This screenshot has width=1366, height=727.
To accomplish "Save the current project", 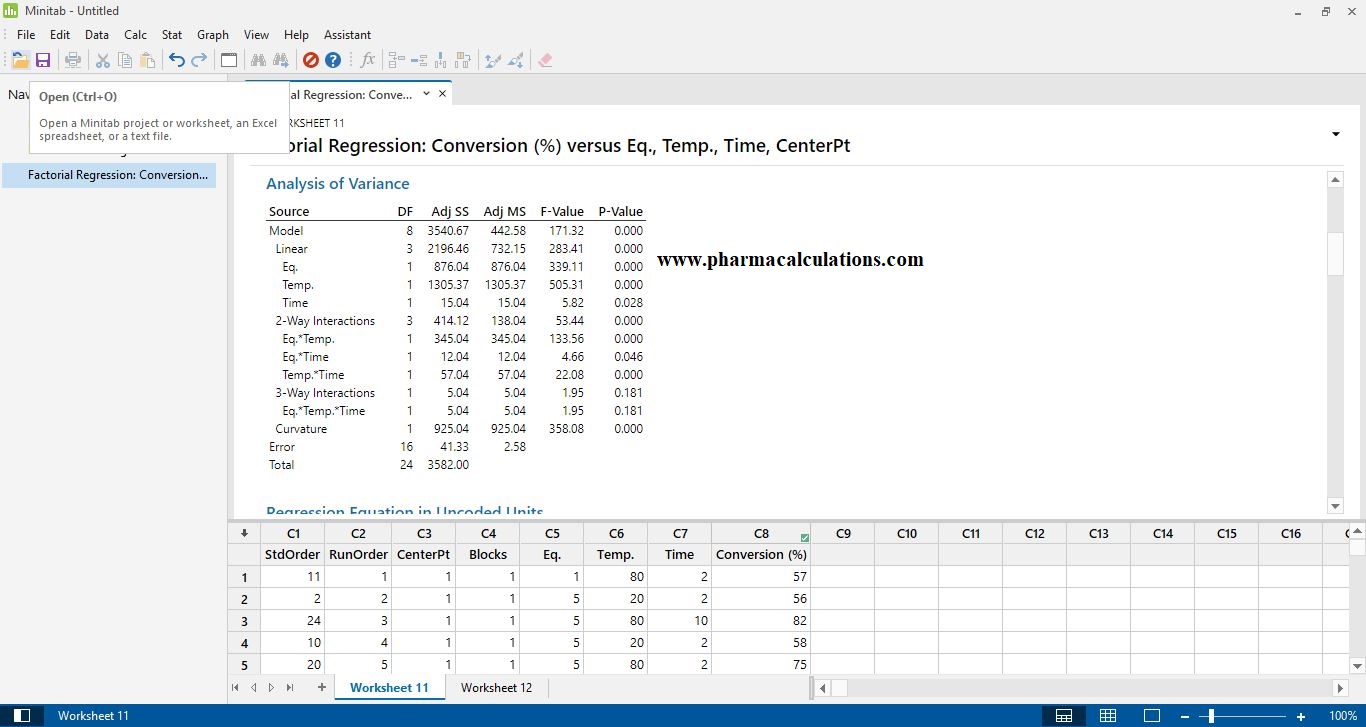I will (x=43, y=59).
